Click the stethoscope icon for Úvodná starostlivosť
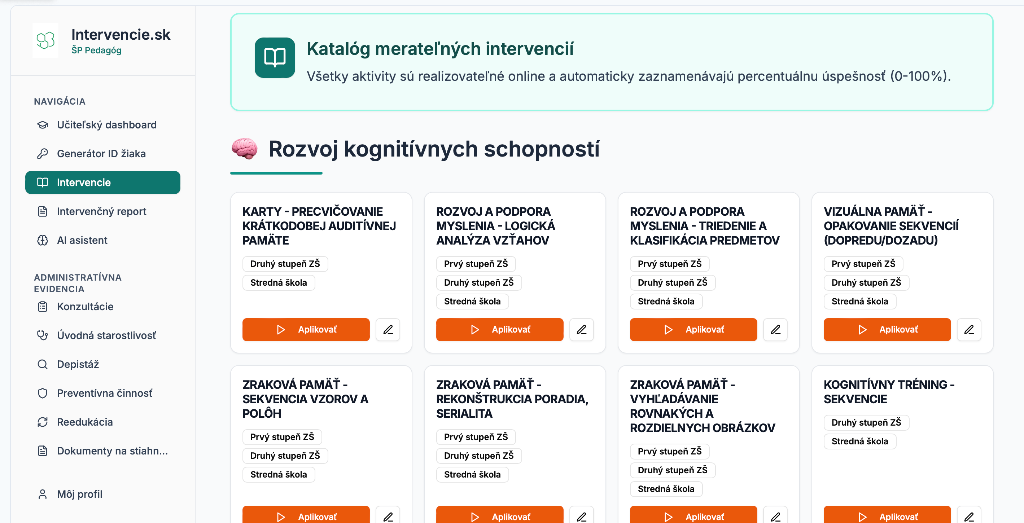 click(x=42, y=335)
